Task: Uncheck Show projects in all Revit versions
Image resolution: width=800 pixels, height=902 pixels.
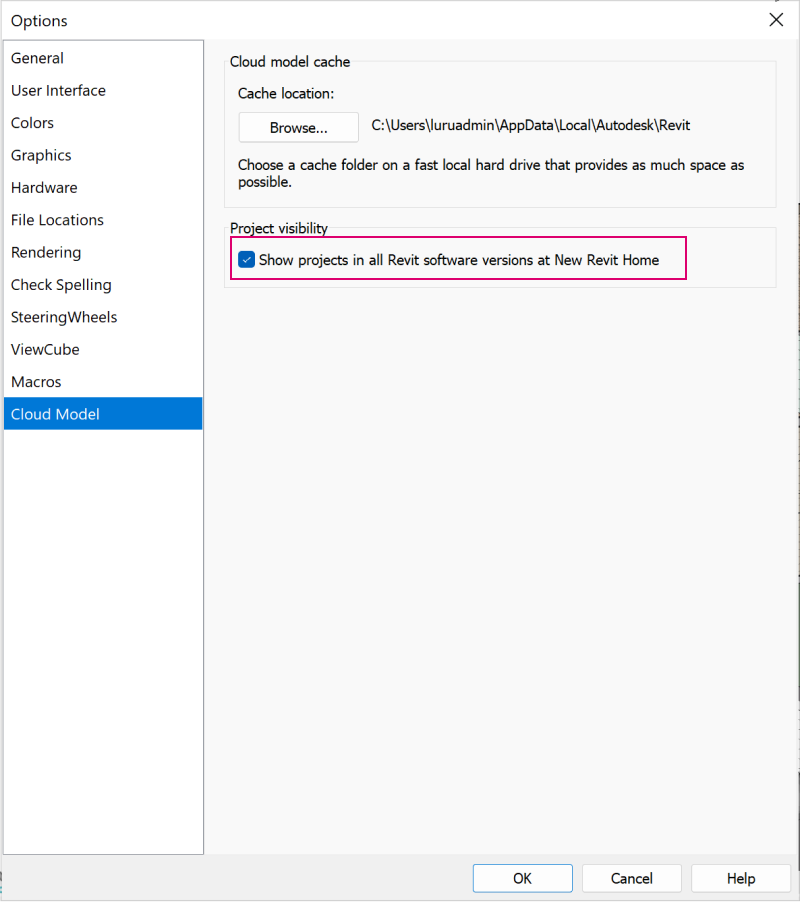Action: coord(246,259)
